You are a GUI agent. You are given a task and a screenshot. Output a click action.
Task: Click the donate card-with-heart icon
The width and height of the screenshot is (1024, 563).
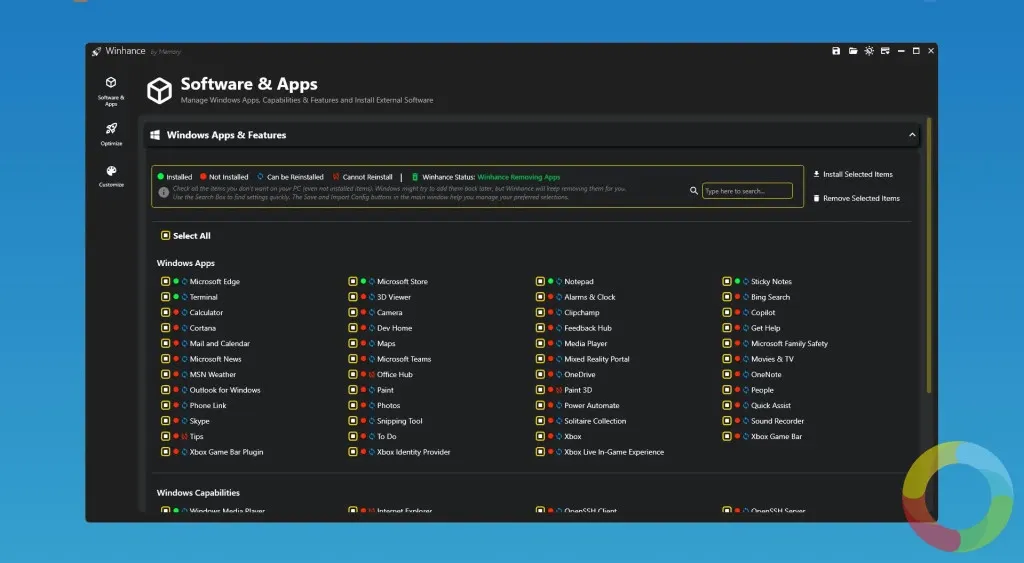coord(885,51)
